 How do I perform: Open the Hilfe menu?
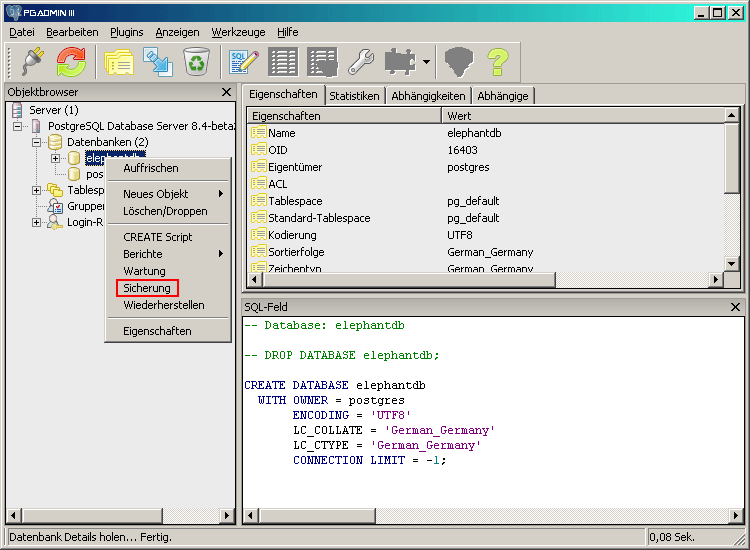click(x=287, y=32)
